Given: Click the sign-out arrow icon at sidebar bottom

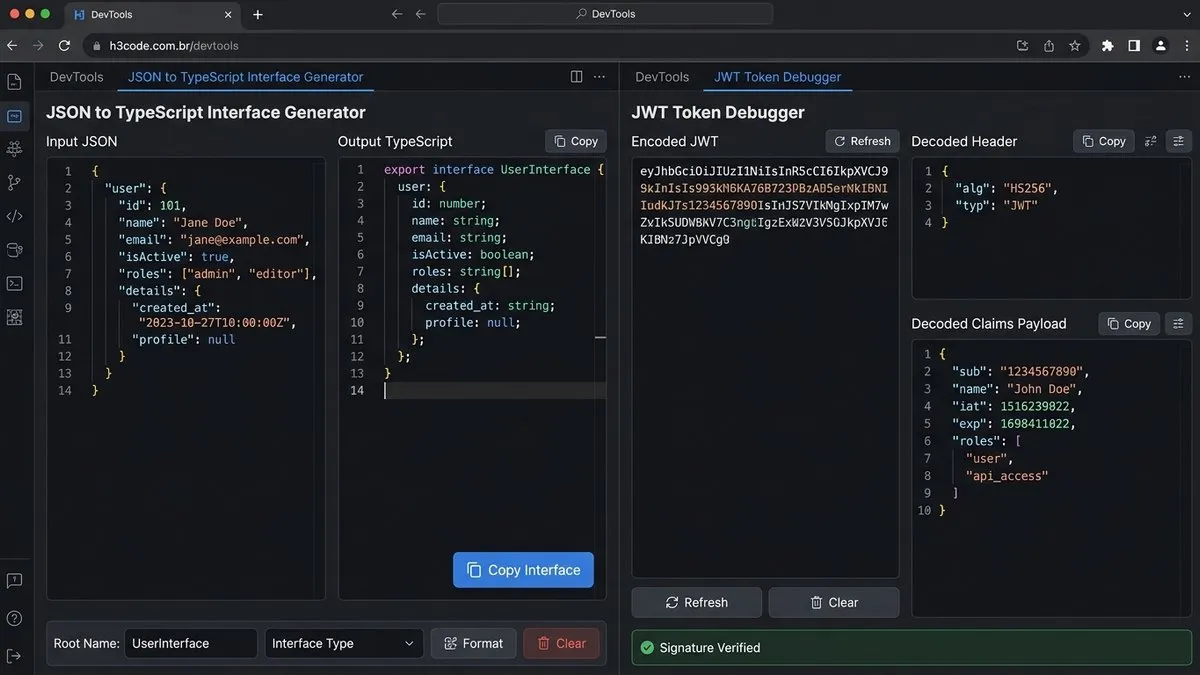Looking at the screenshot, I should (14, 655).
